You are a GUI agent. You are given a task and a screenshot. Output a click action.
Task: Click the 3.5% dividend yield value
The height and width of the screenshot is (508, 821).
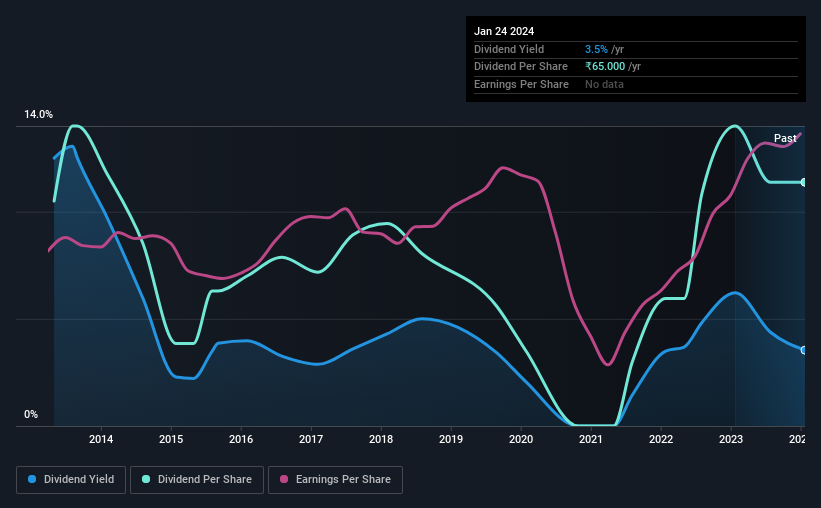(596, 49)
